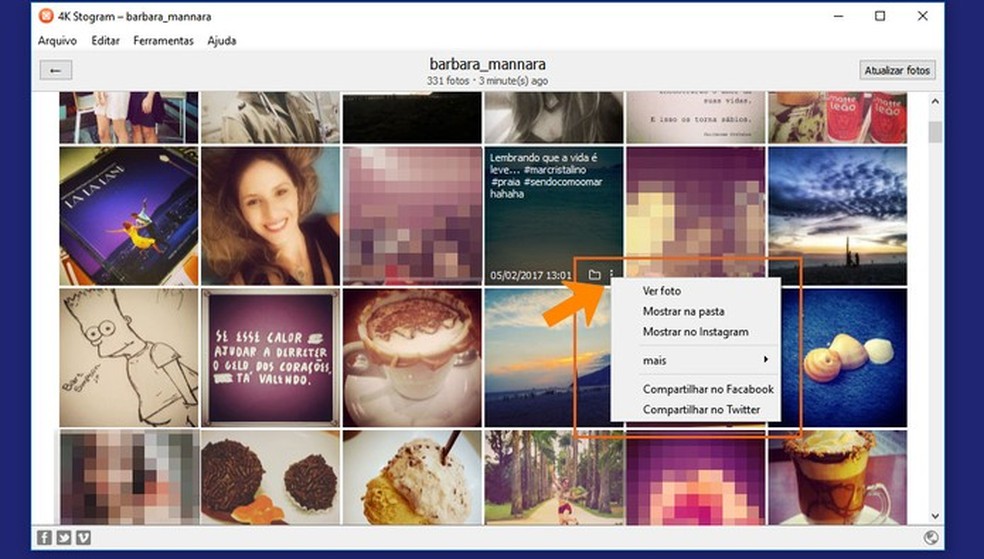Open the palm tree avenue thumbnail
This screenshot has width=984, height=559.
tap(554, 477)
